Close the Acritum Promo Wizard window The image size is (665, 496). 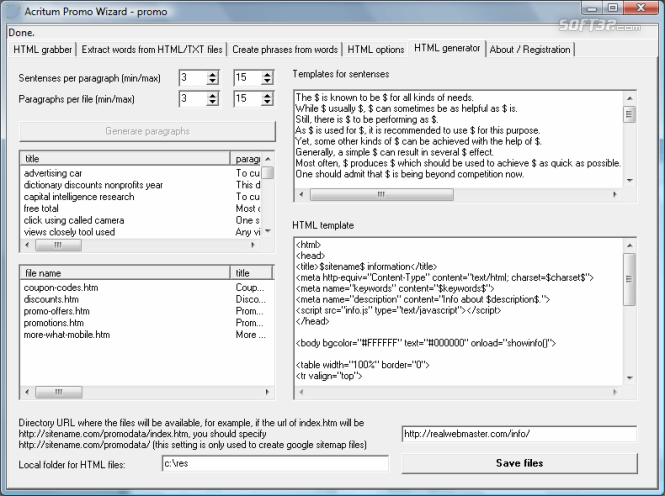pyautogui.click(x=641, y=8)
